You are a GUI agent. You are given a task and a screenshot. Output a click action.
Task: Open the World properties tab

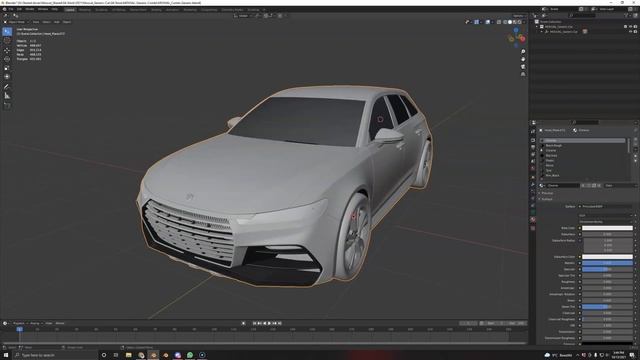[533, 168]
